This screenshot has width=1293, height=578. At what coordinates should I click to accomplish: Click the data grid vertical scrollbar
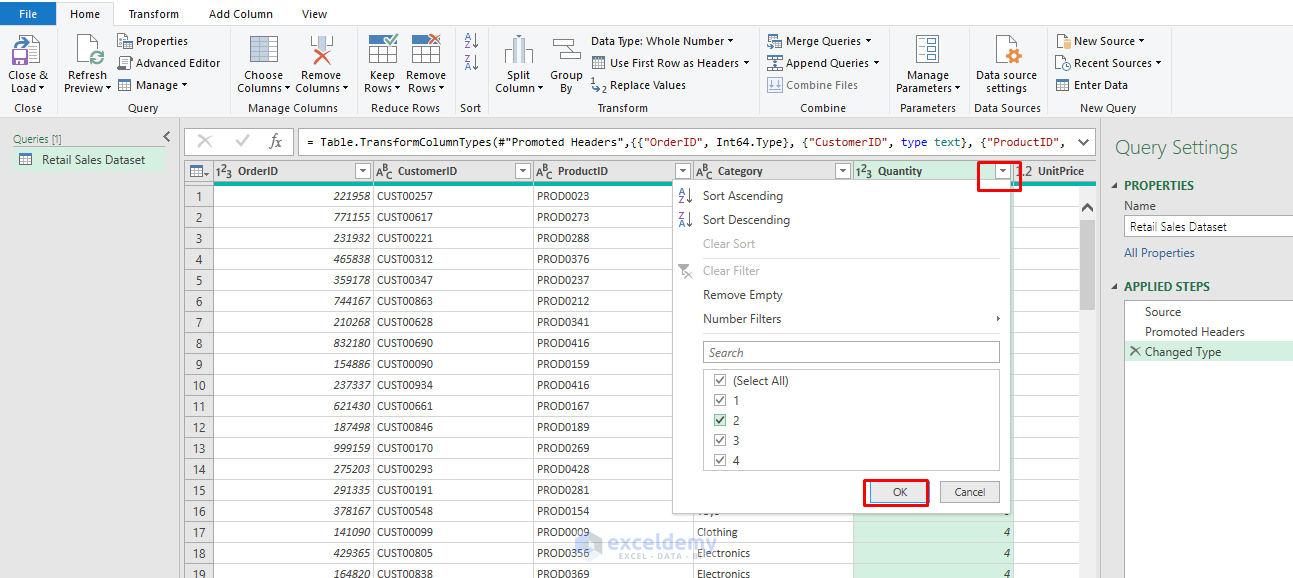(1088, 265)
